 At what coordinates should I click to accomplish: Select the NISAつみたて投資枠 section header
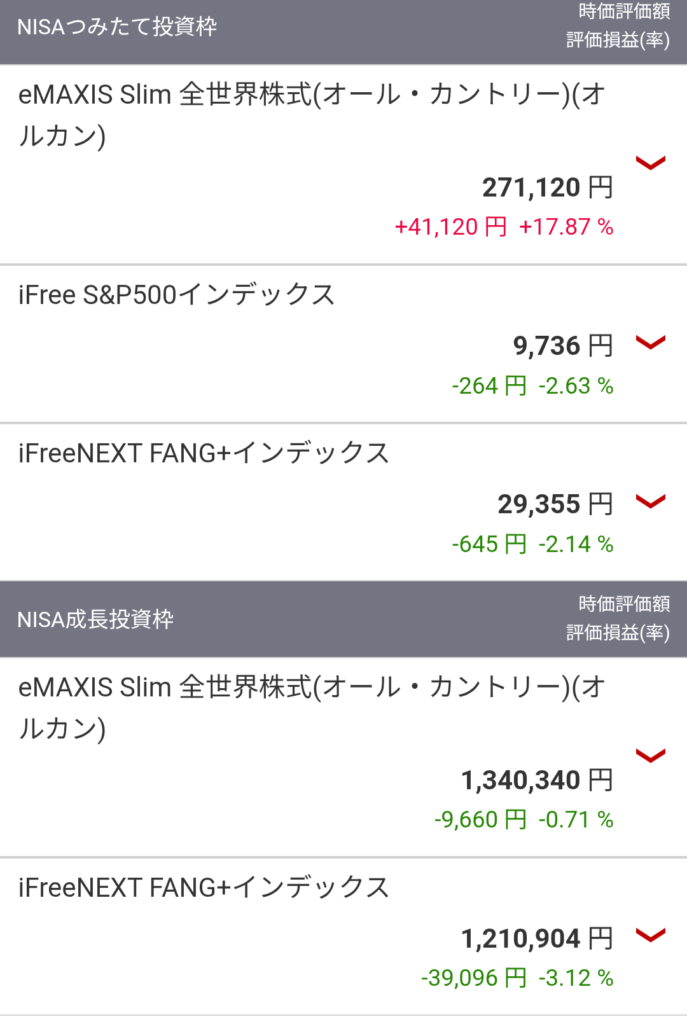(x=117, y=27)
